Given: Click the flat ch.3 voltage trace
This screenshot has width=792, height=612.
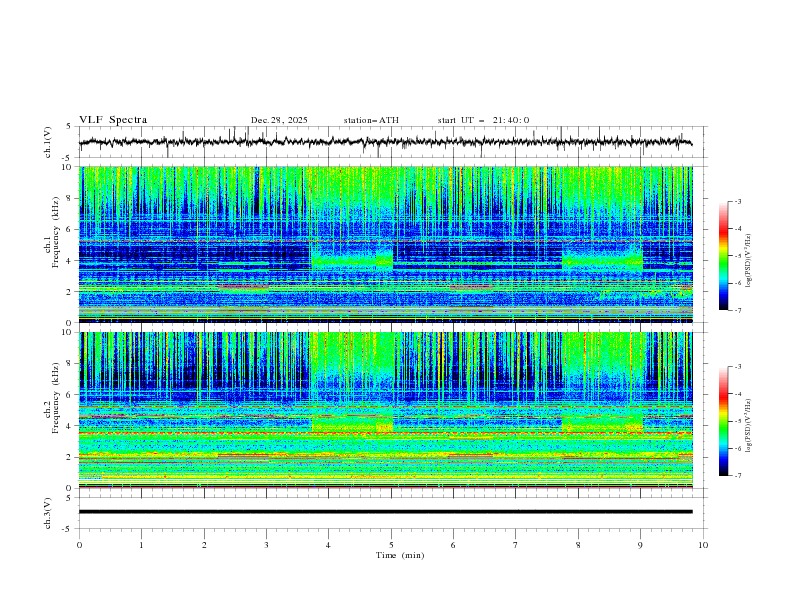Looking at the screenshot, I should click(385, 512).
